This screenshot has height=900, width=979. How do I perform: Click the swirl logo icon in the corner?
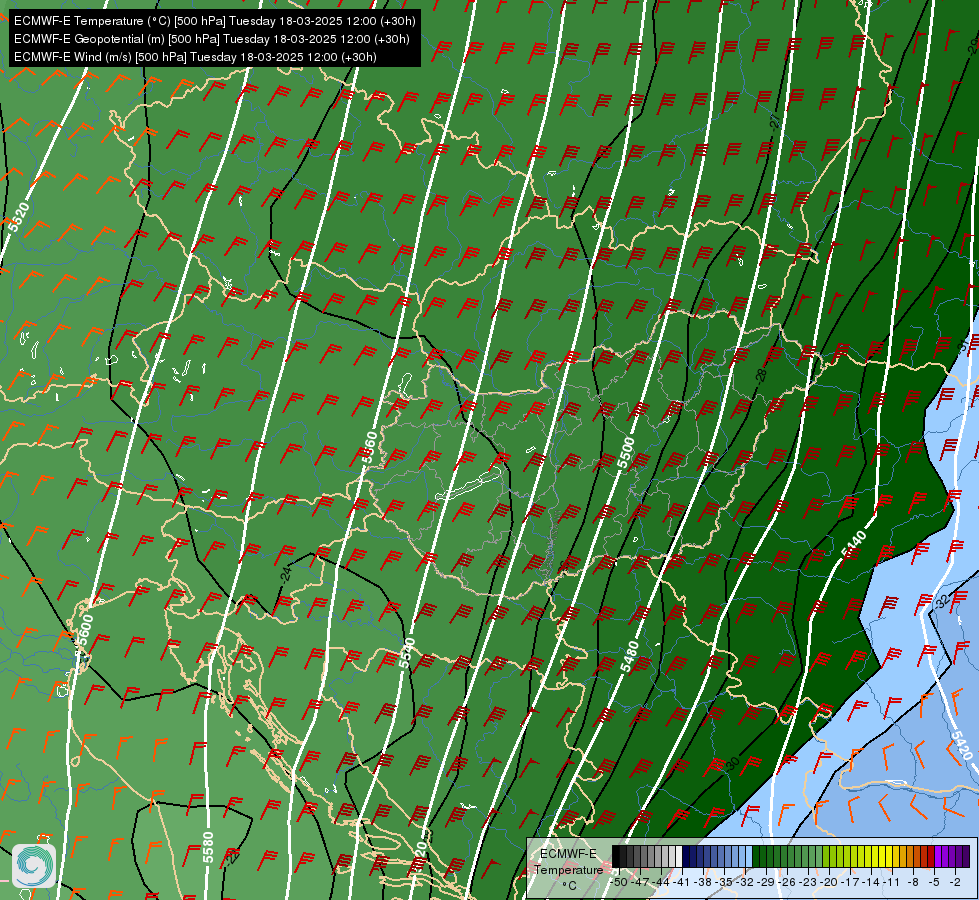pos(34,866)
